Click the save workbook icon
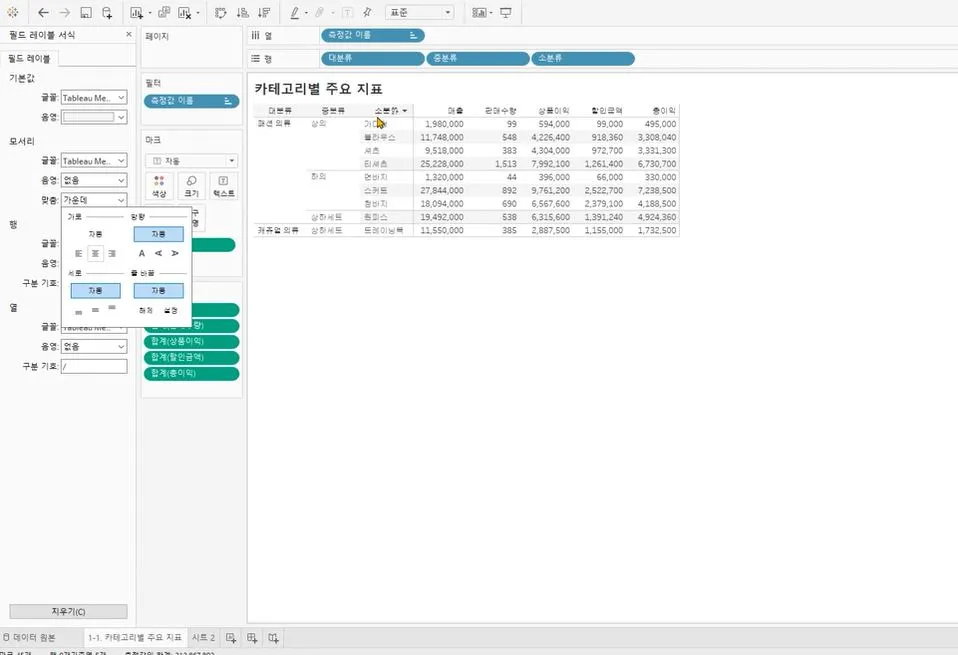This screenshot has width=958, height=655. [x=86, y=12]
